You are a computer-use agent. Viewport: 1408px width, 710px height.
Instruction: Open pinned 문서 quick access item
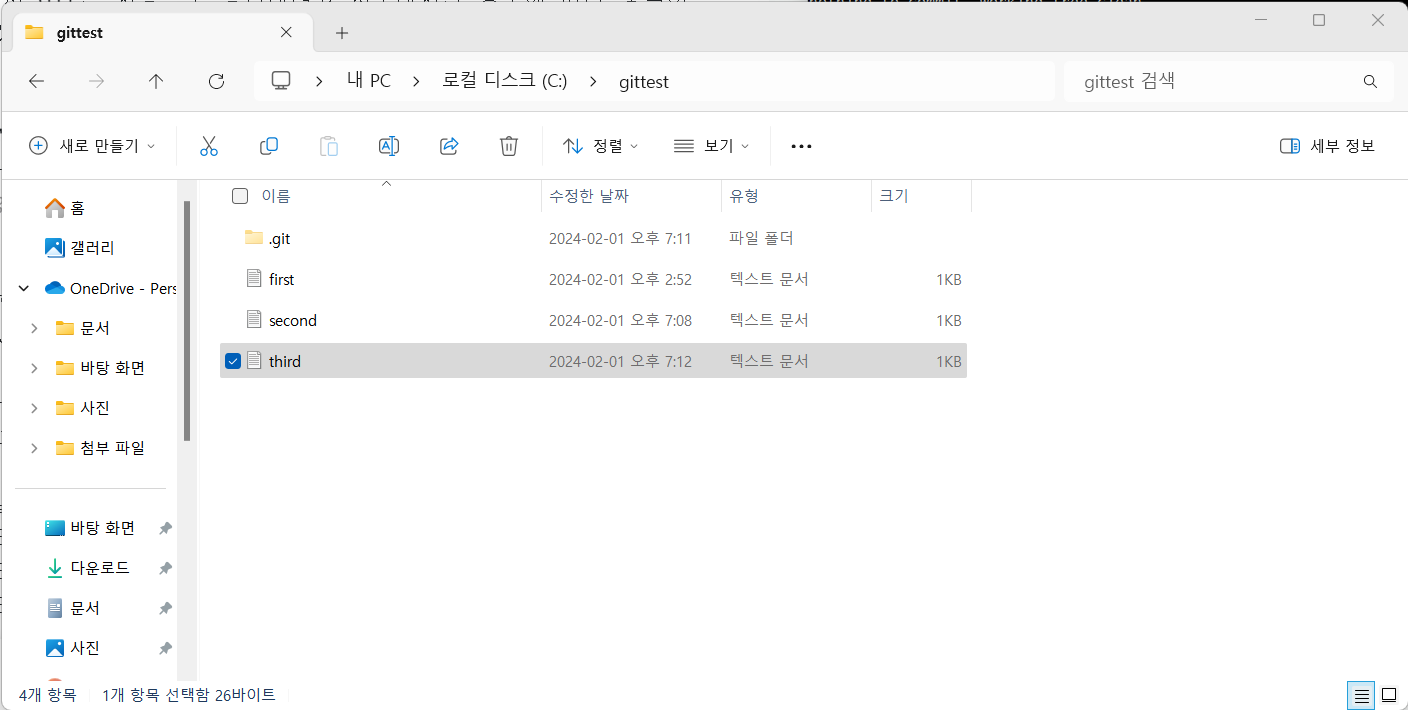click(73, 608)
